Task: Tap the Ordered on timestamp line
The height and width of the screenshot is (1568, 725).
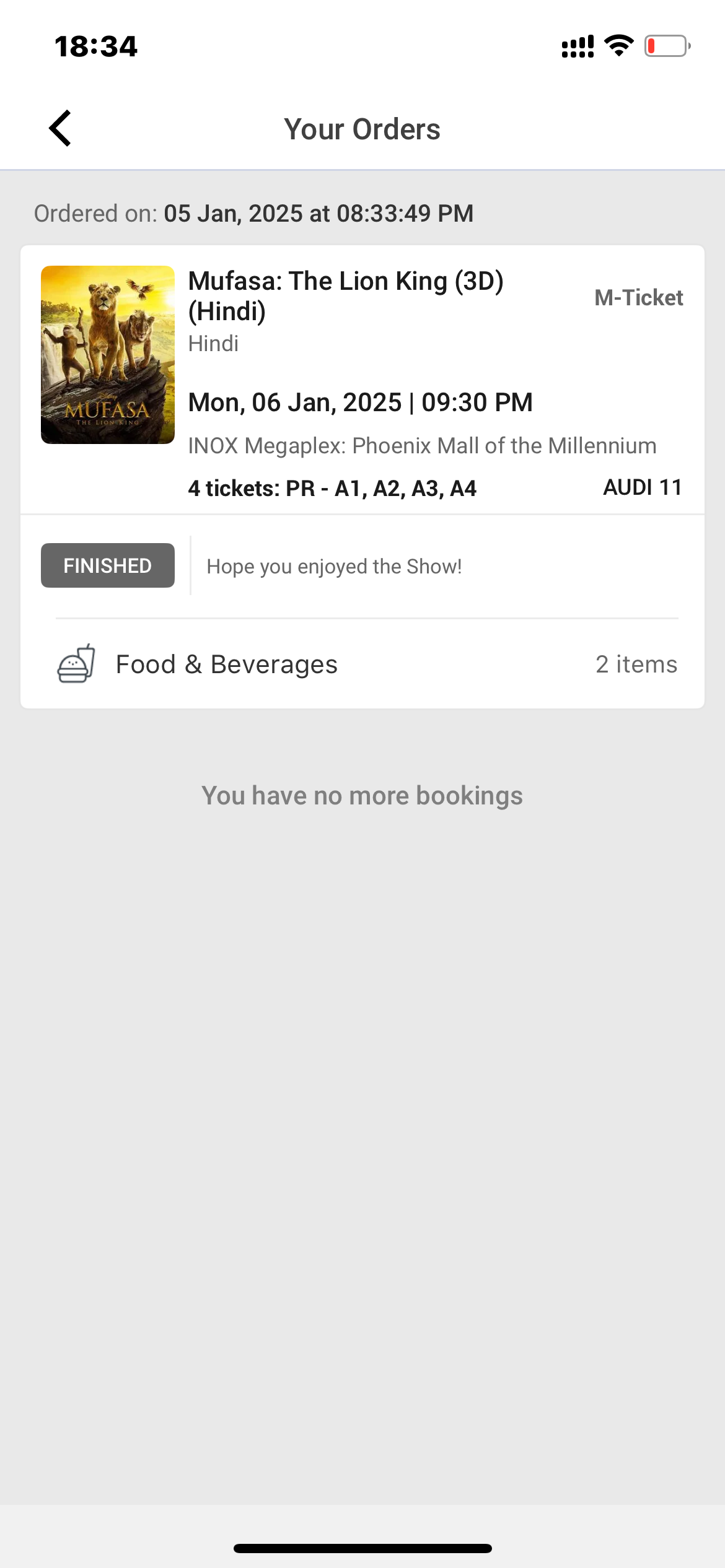Action: tap(253, 214)
